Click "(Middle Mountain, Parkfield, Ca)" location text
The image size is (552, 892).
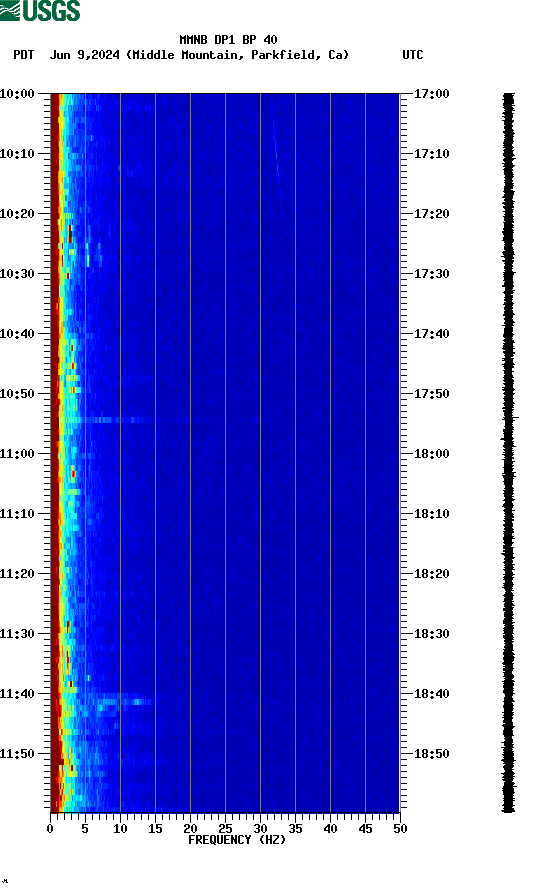pyautogui.click(x=237, y=55)
